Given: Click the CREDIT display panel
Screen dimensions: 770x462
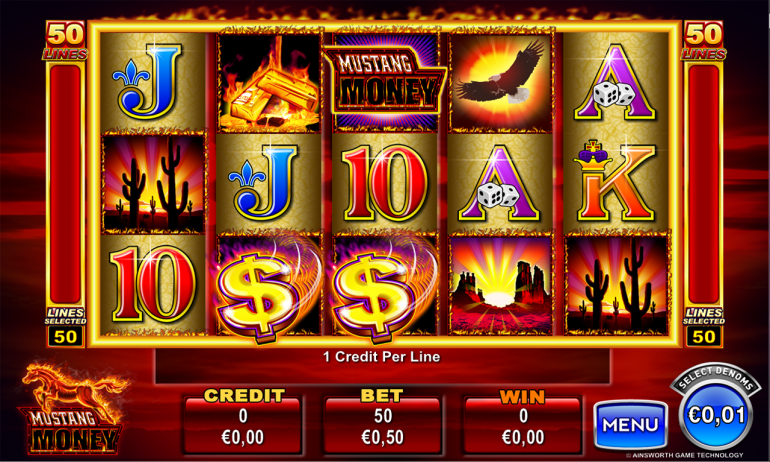Looking at the screenshot, I should point(243,421).
